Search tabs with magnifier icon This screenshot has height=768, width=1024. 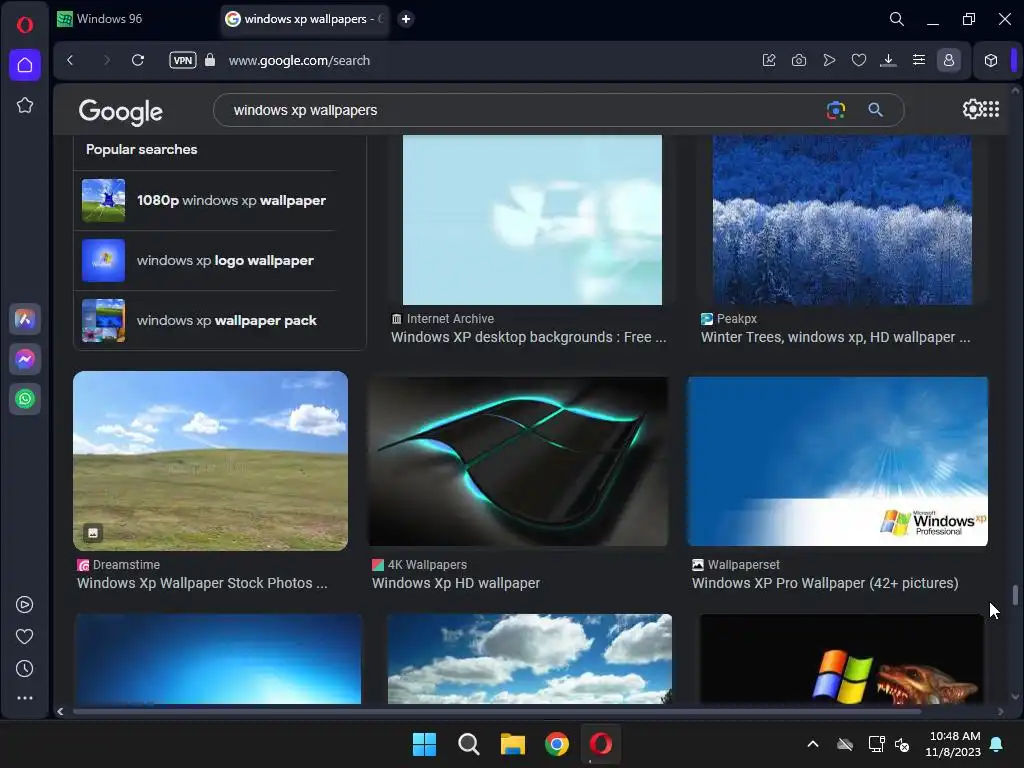point(897,19)
